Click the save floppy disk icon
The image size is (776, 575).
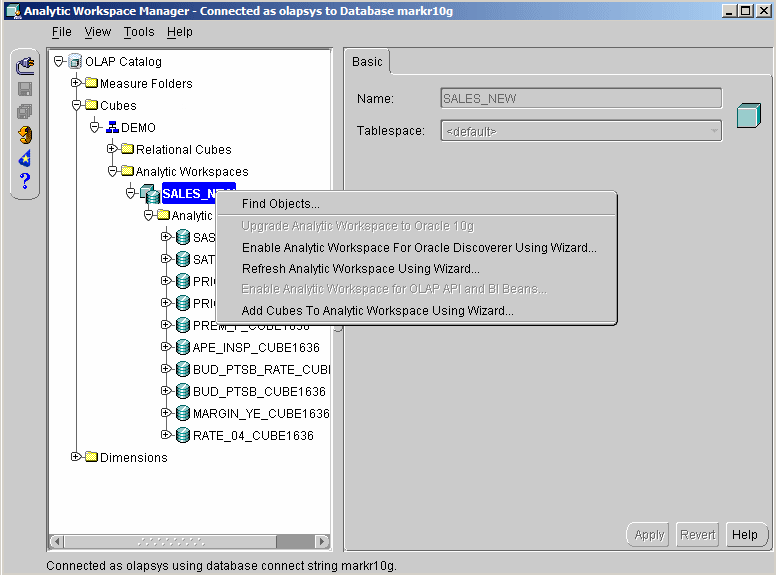25,89
